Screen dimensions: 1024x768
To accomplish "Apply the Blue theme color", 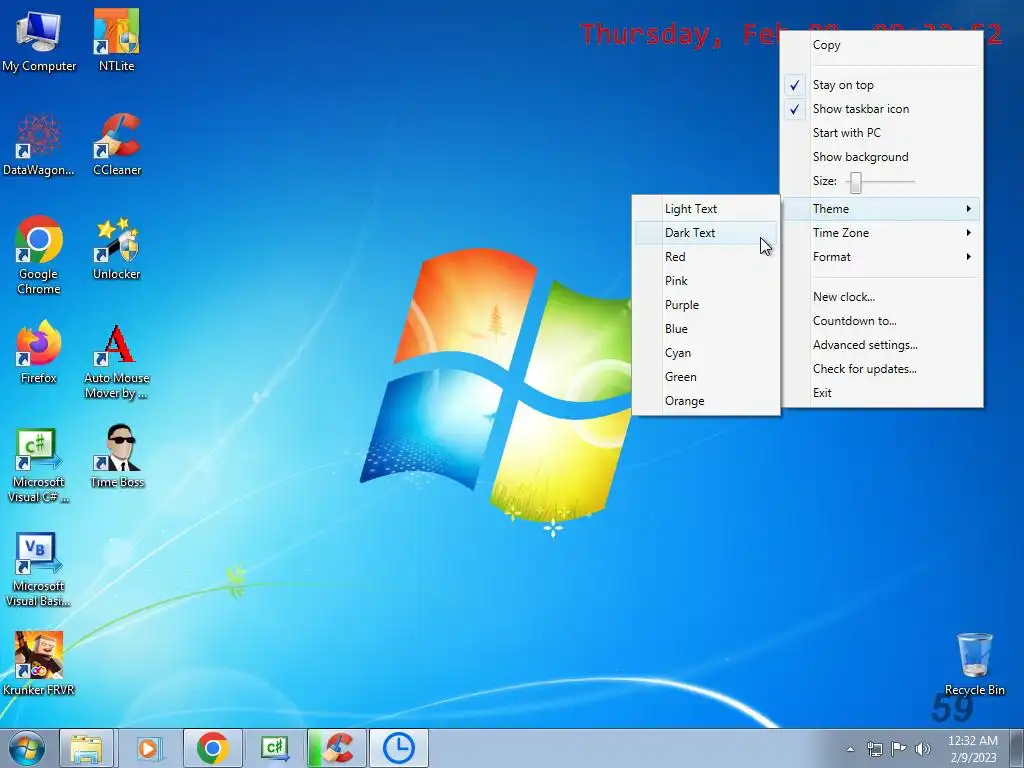I will [x=706, y=328].
